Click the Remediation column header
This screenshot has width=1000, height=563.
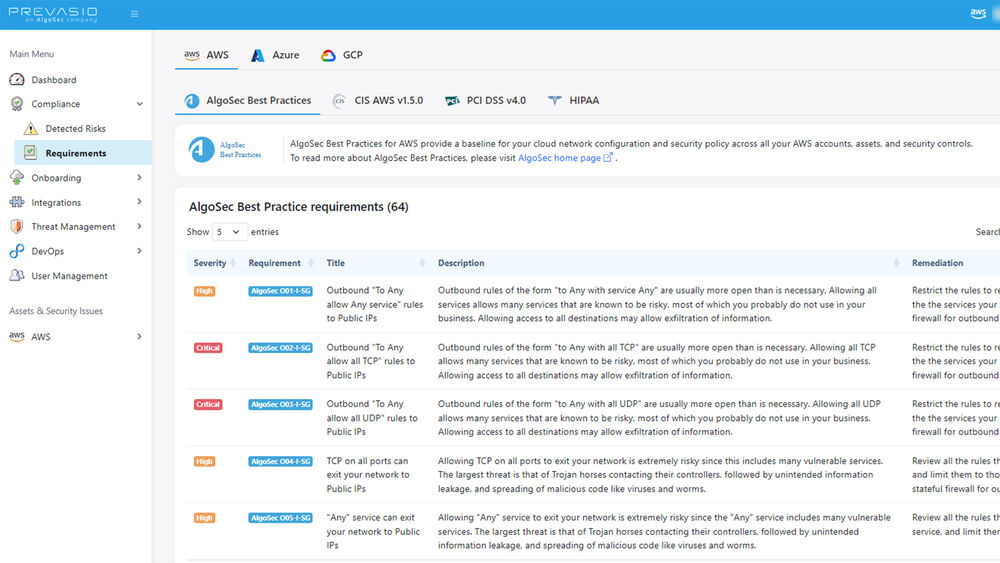(938, 263)
